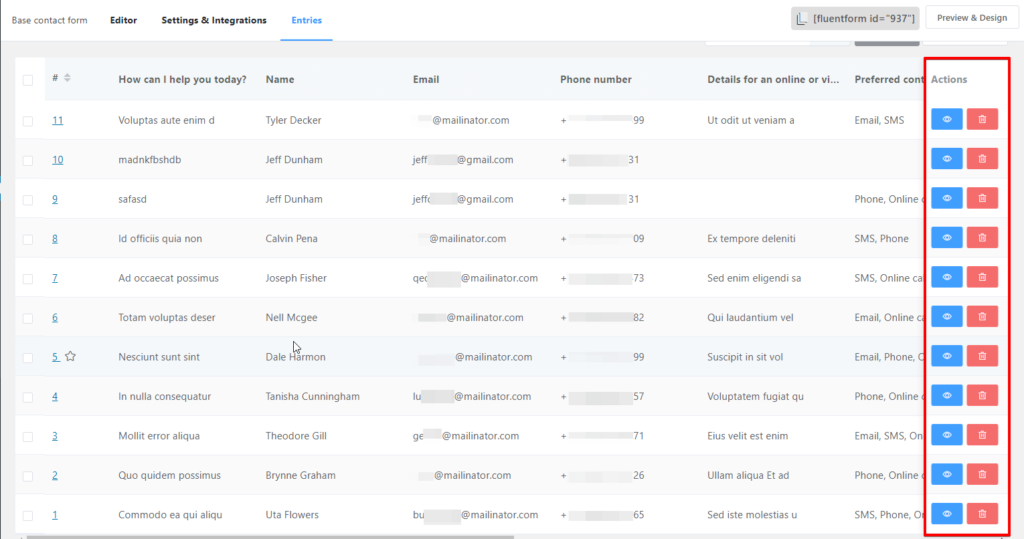
Task: Select the Entries tab
Action: [306, 20]
